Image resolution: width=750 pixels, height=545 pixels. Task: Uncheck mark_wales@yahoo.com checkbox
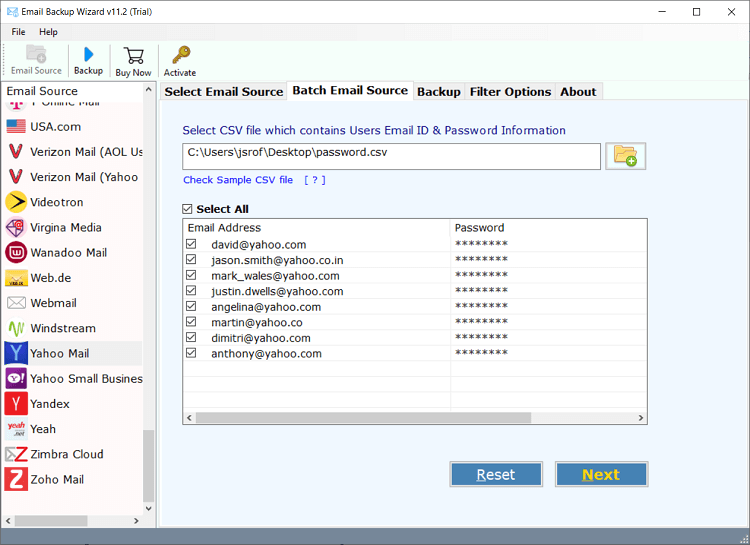coord(191,275)
